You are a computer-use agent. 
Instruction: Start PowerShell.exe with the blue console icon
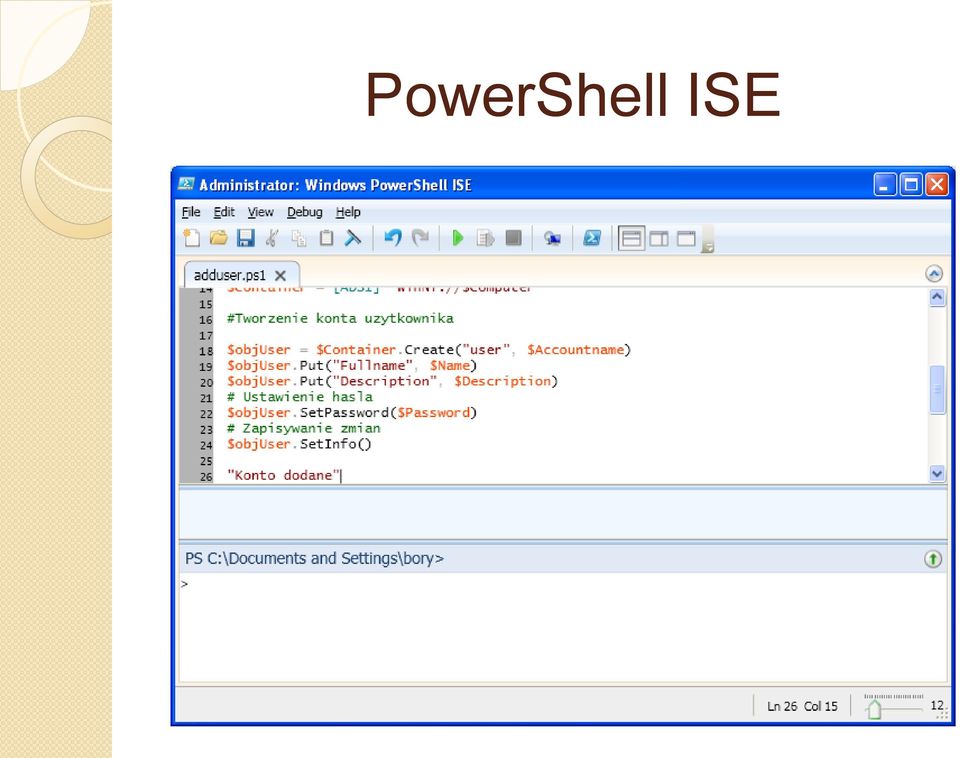[591, 238]
